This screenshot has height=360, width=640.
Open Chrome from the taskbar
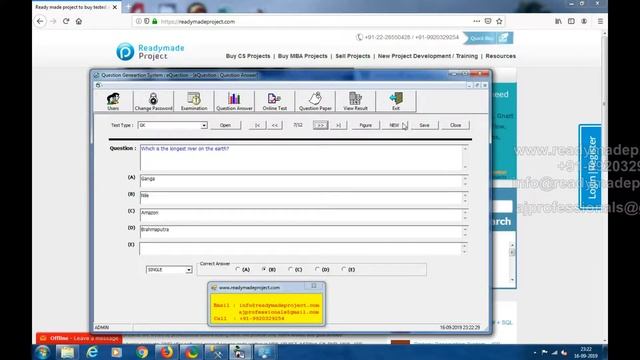pos(142,352)
